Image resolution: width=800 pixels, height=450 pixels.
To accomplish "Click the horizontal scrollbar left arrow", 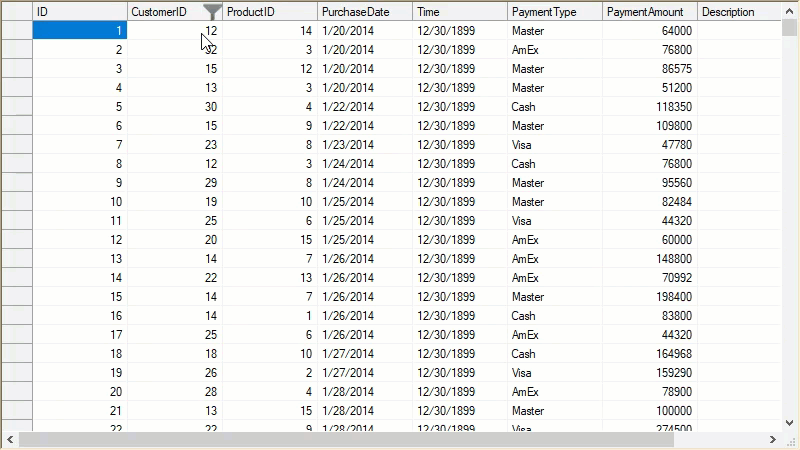I will pos(10,440).
